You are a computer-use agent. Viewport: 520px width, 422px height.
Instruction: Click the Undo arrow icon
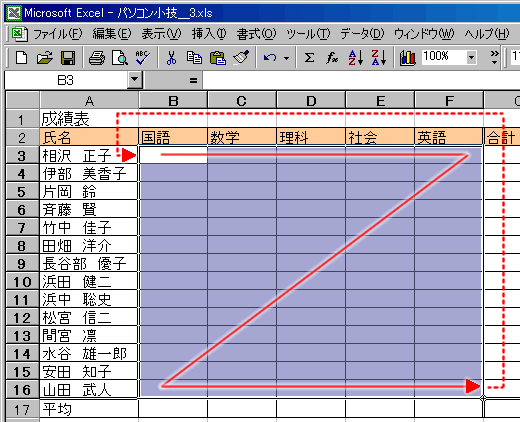click(x=270, y=58)
